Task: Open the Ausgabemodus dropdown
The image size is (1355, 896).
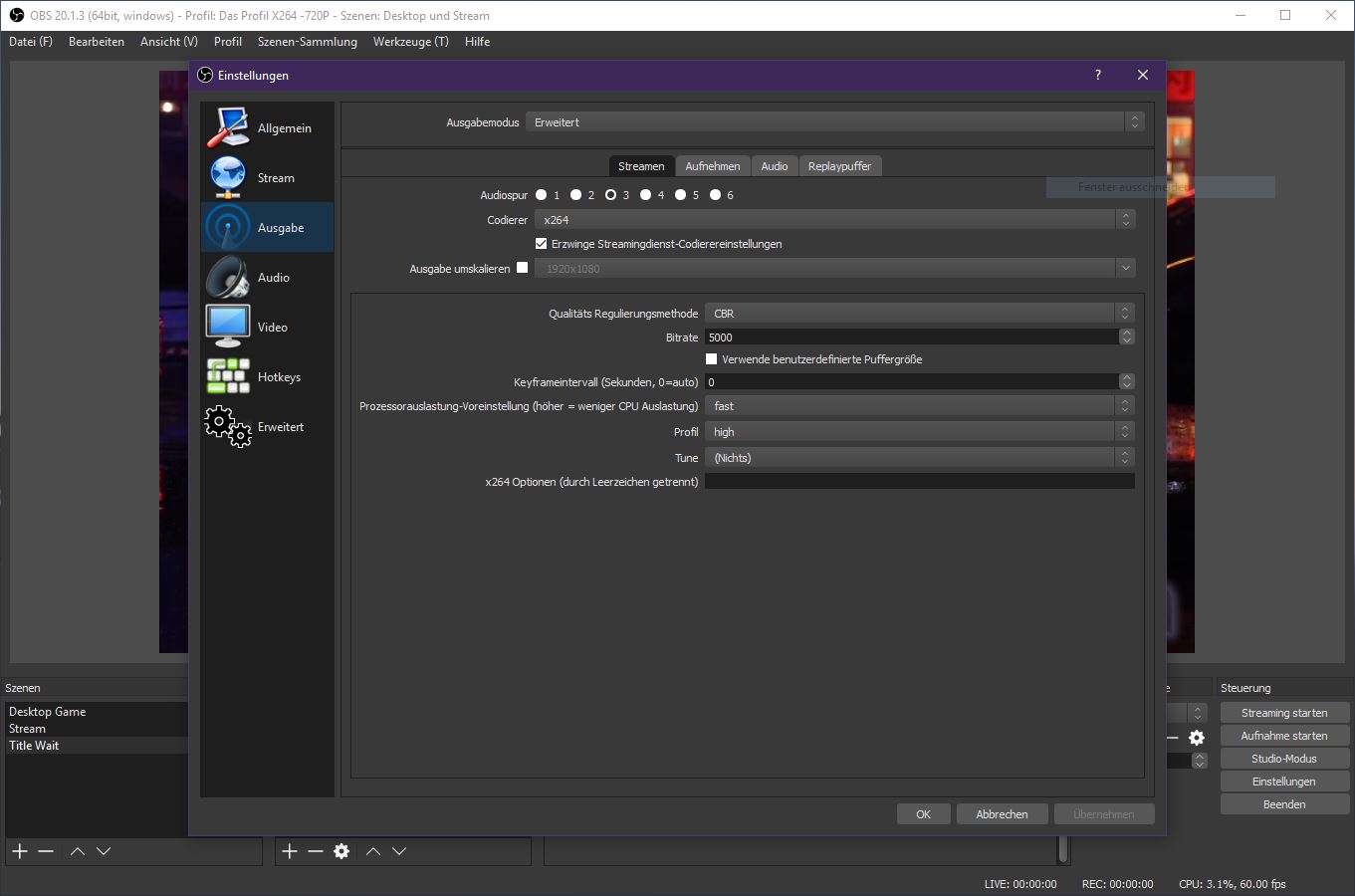Action: click(834, 121)
